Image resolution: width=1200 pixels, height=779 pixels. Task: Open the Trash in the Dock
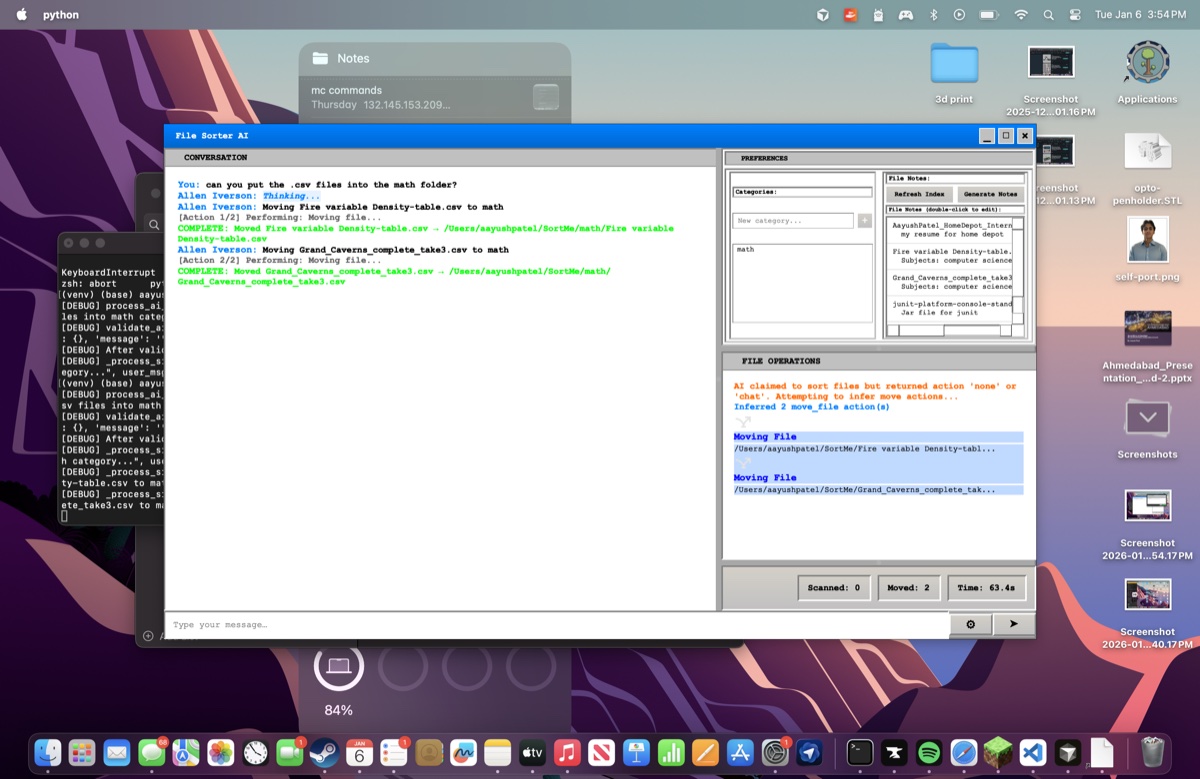(1153, 752)
